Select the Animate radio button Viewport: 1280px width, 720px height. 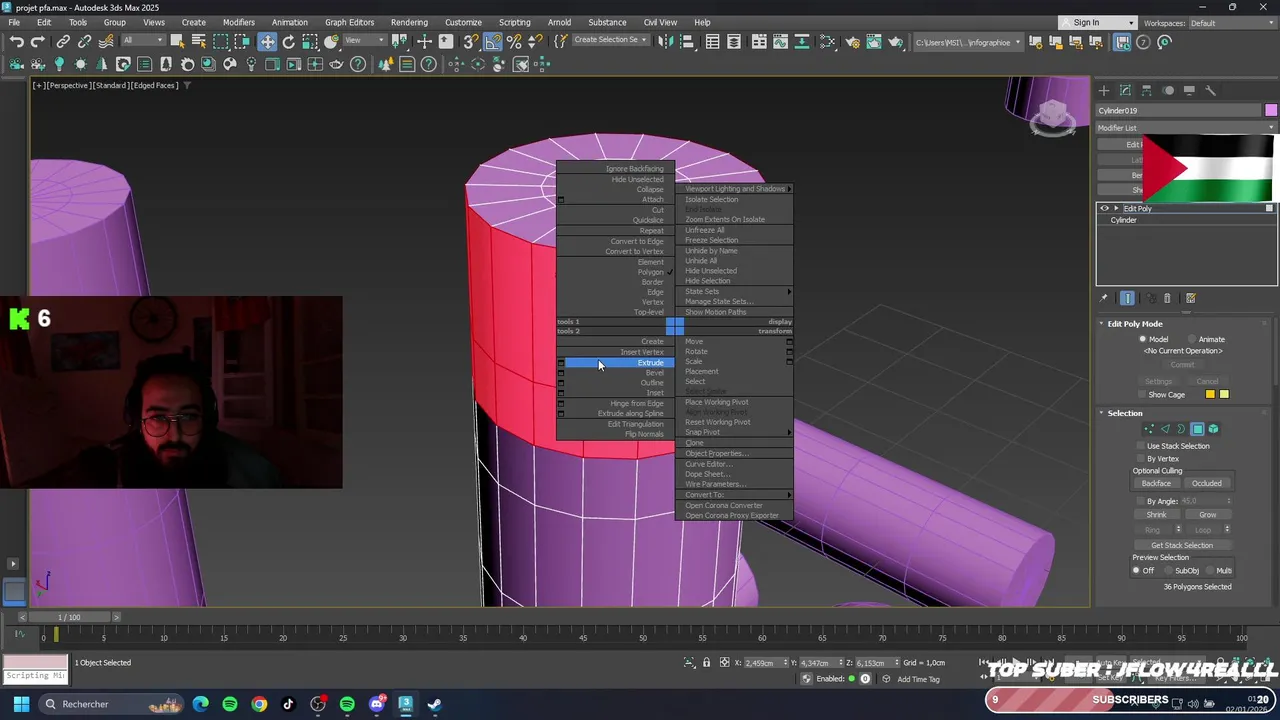tap(1192, 339)
